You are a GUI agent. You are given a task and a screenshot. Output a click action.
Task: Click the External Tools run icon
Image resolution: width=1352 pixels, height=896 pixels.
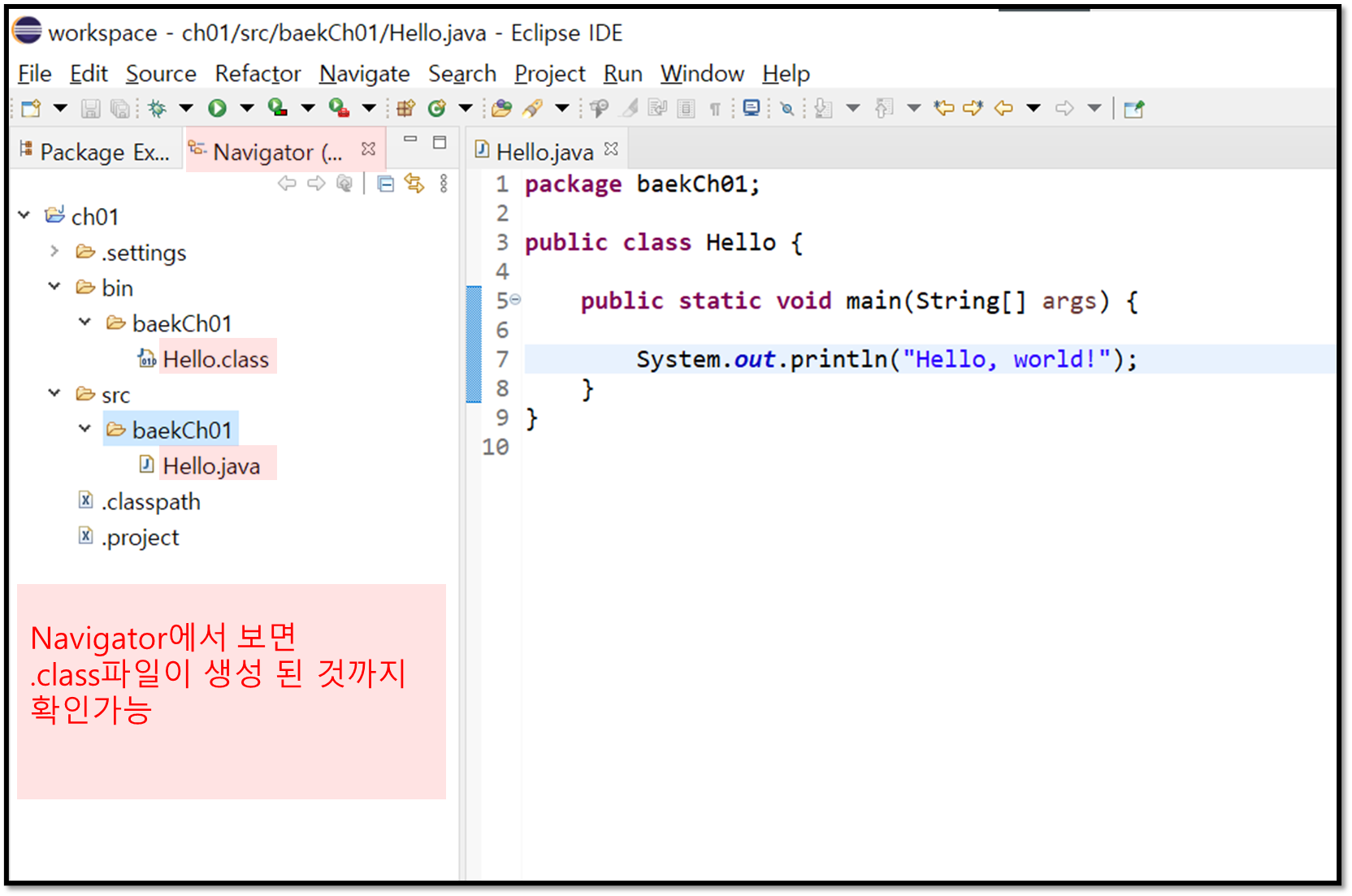pos(339,108)
